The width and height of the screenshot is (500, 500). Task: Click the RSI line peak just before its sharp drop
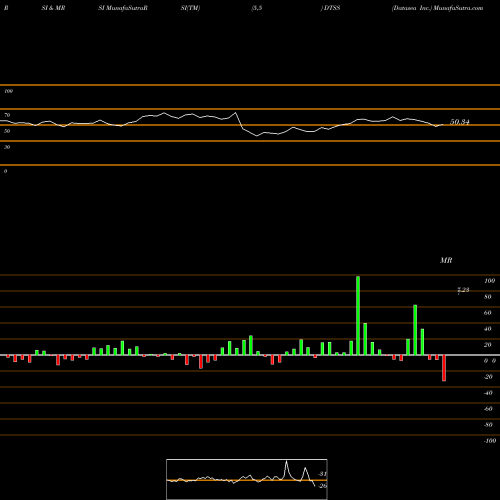236,113
